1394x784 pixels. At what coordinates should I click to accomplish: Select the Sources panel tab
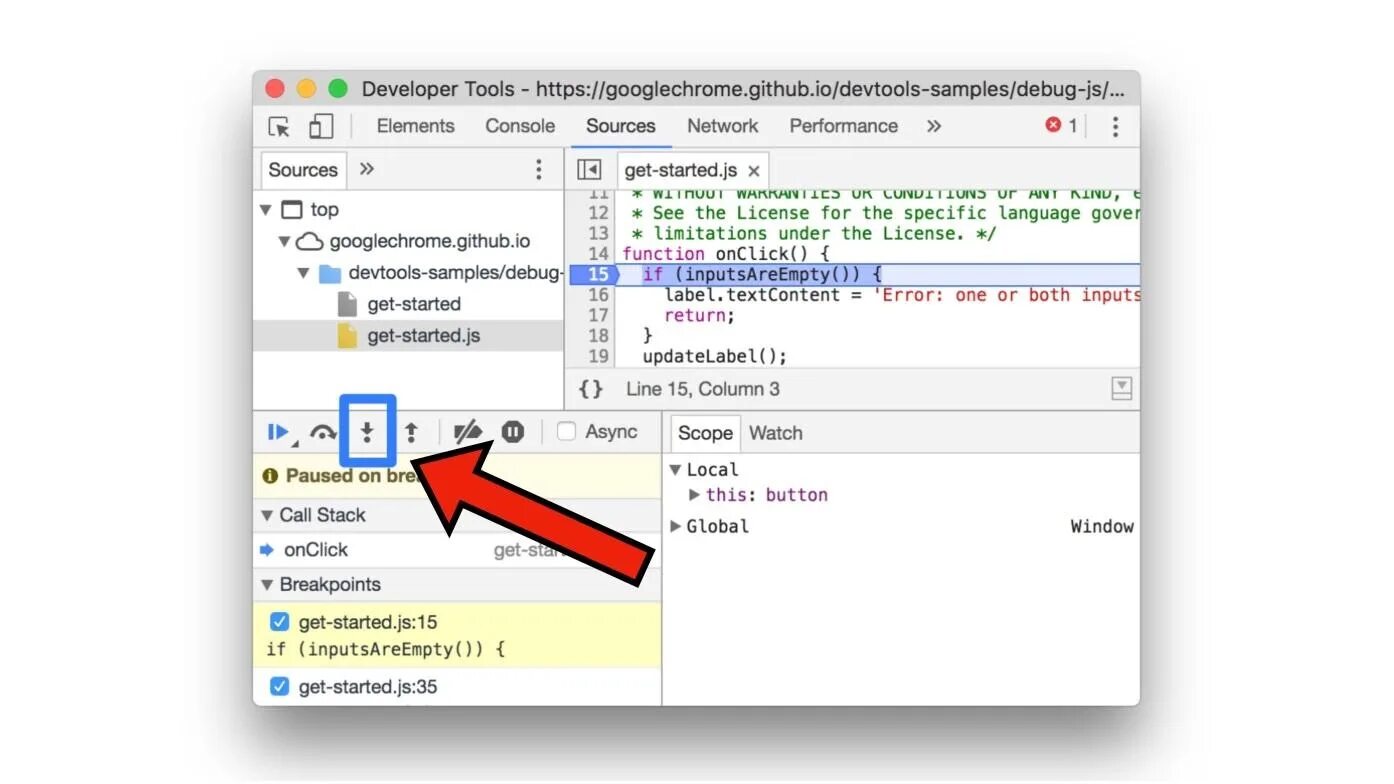tap(621, 126)
